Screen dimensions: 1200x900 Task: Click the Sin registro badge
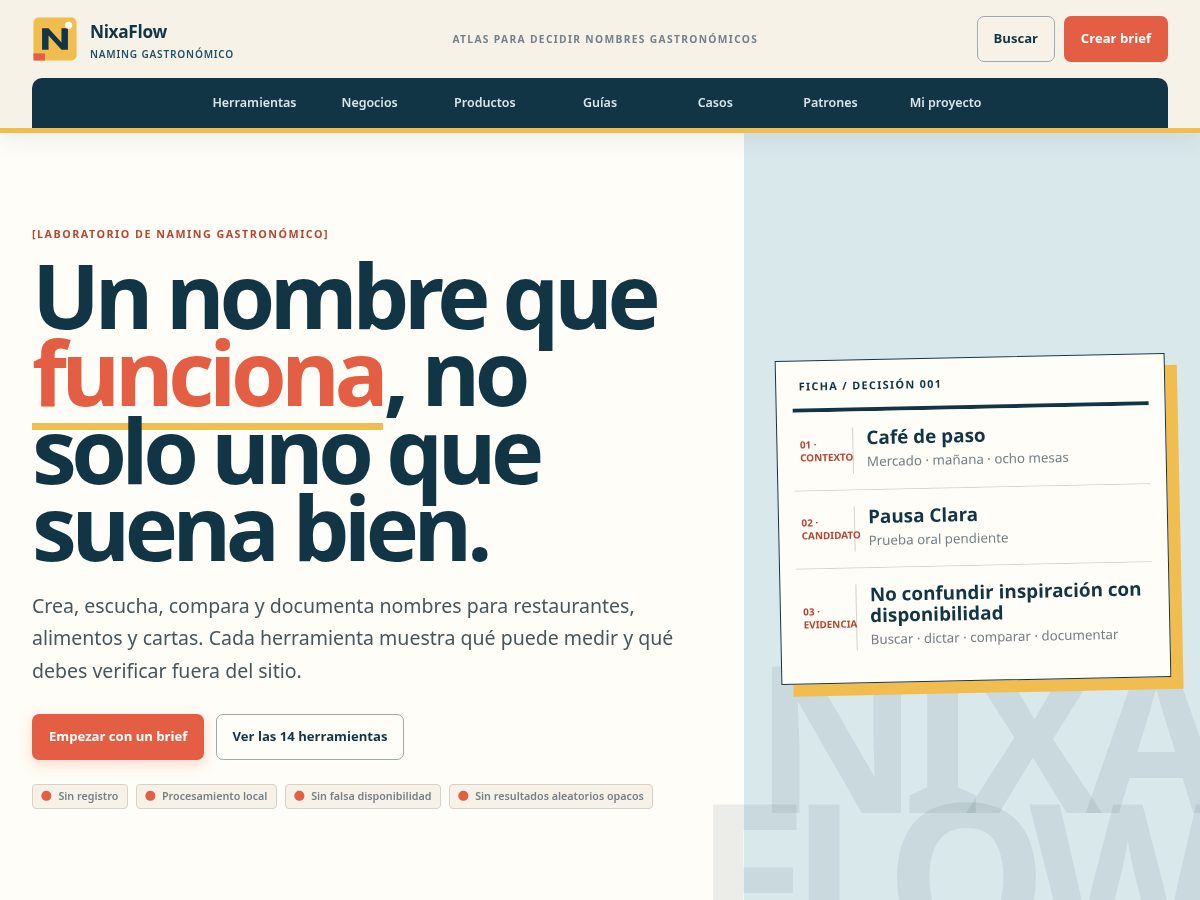click(x=80, y=796)
